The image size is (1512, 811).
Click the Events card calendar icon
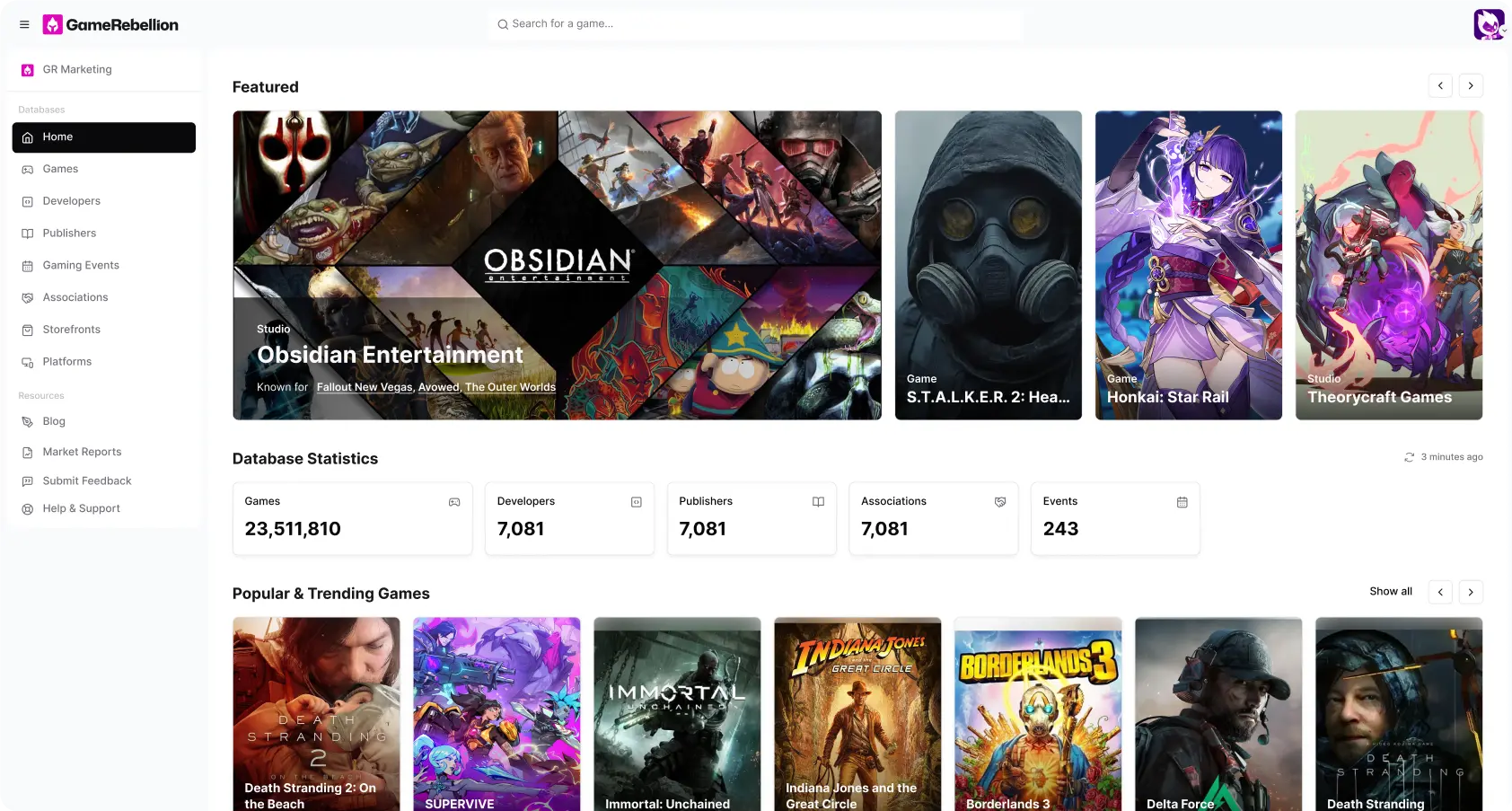tap(1182, 502)
